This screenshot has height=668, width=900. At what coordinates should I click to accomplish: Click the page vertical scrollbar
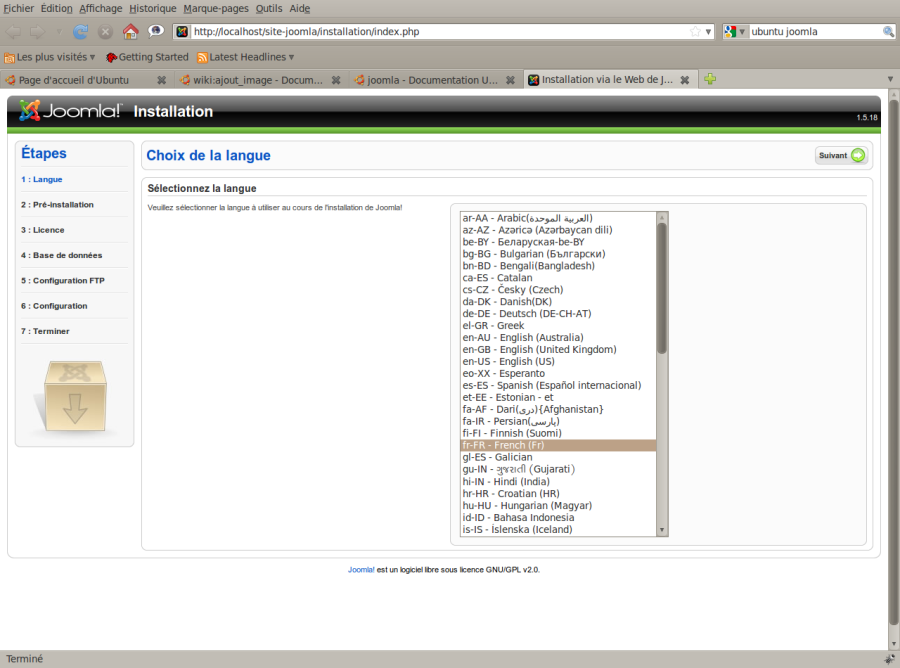click(x=894, y=362)
